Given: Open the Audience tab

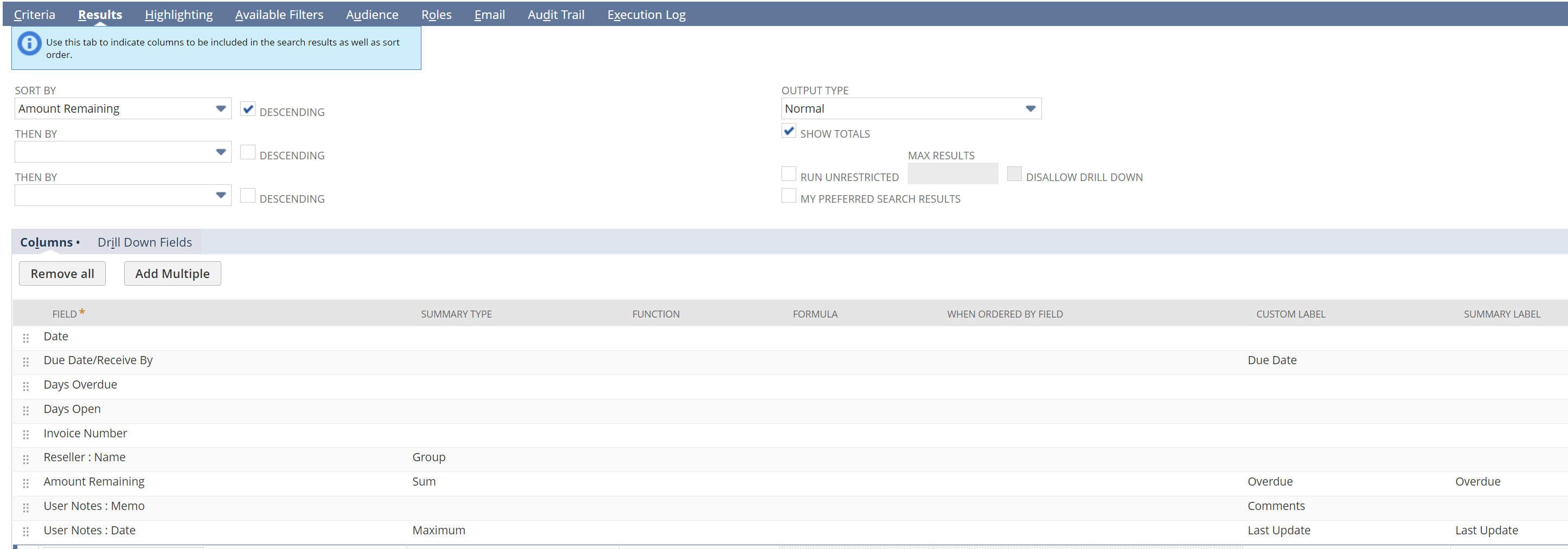Looking at the screenshot, I should pos(373,15).
